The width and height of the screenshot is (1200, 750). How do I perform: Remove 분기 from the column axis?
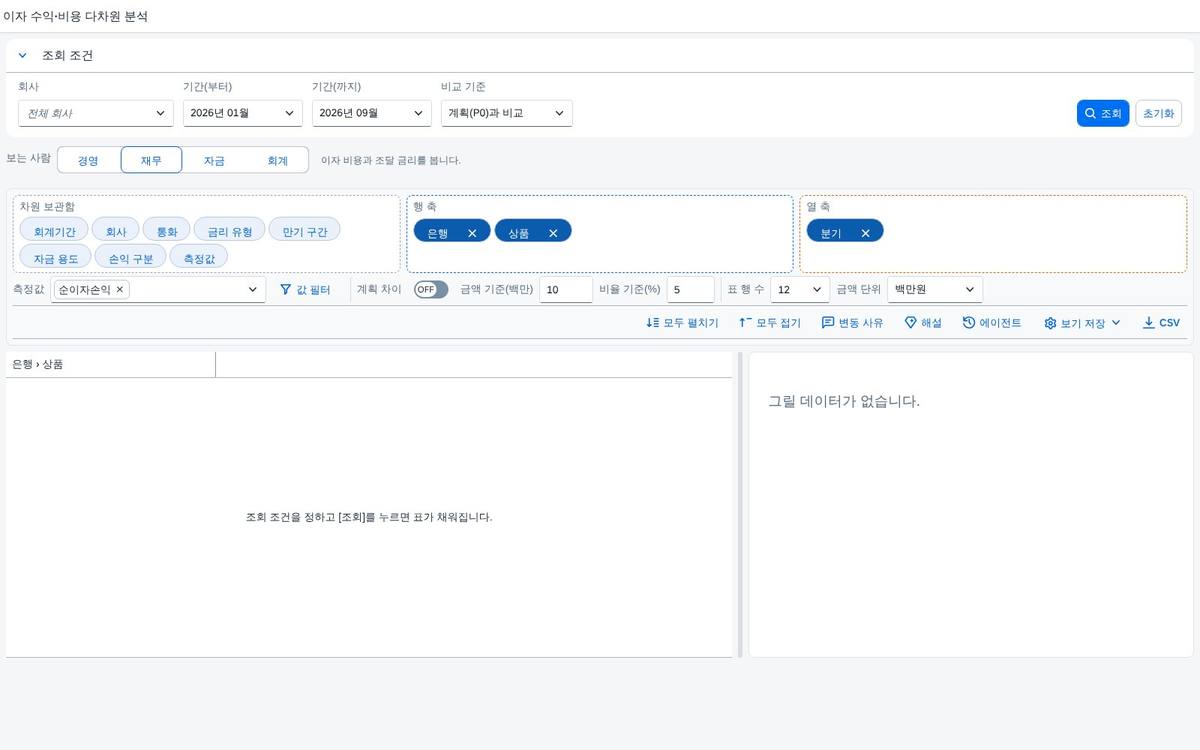click(x=865, y=233)
